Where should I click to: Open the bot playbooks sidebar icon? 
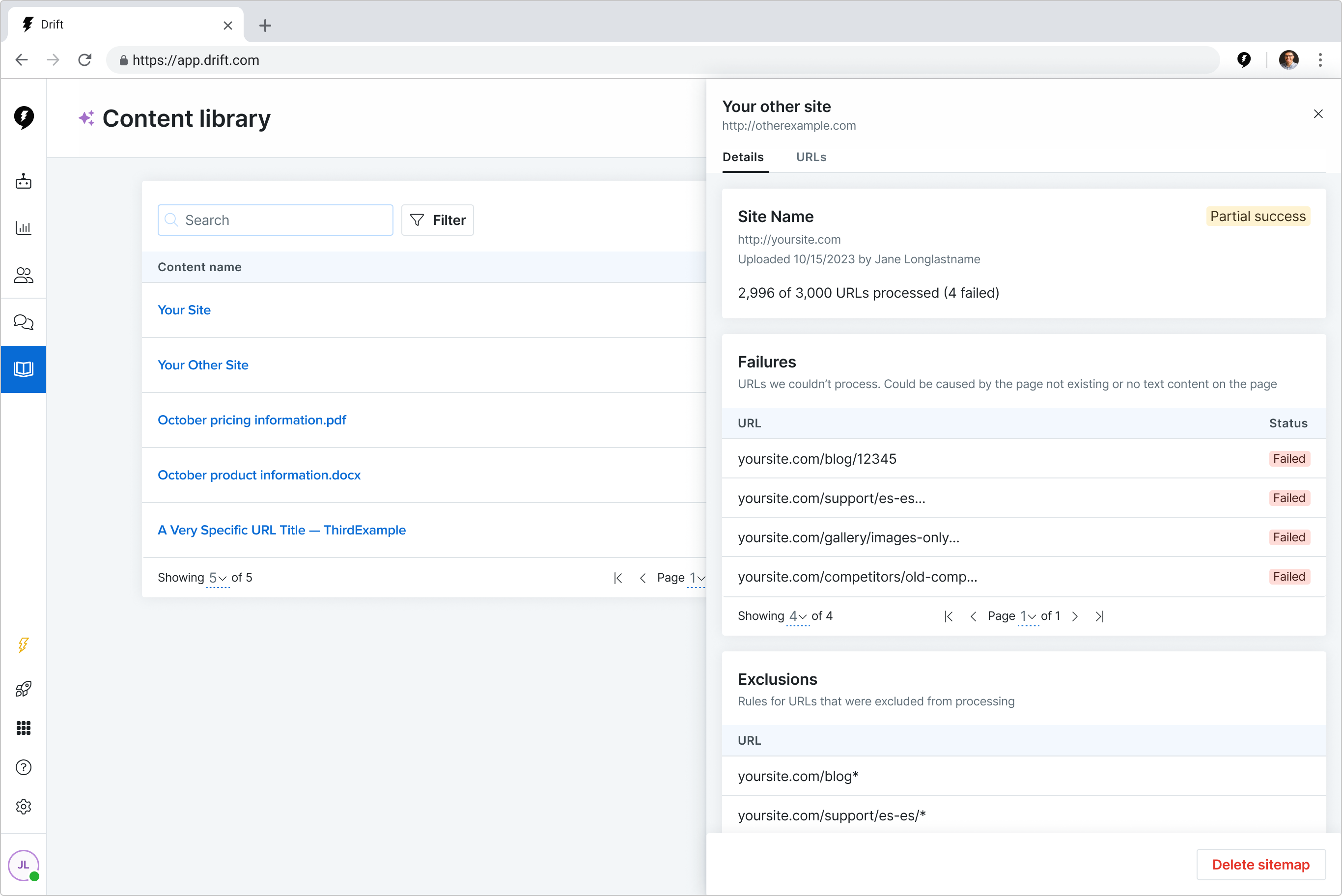(24, 182)
